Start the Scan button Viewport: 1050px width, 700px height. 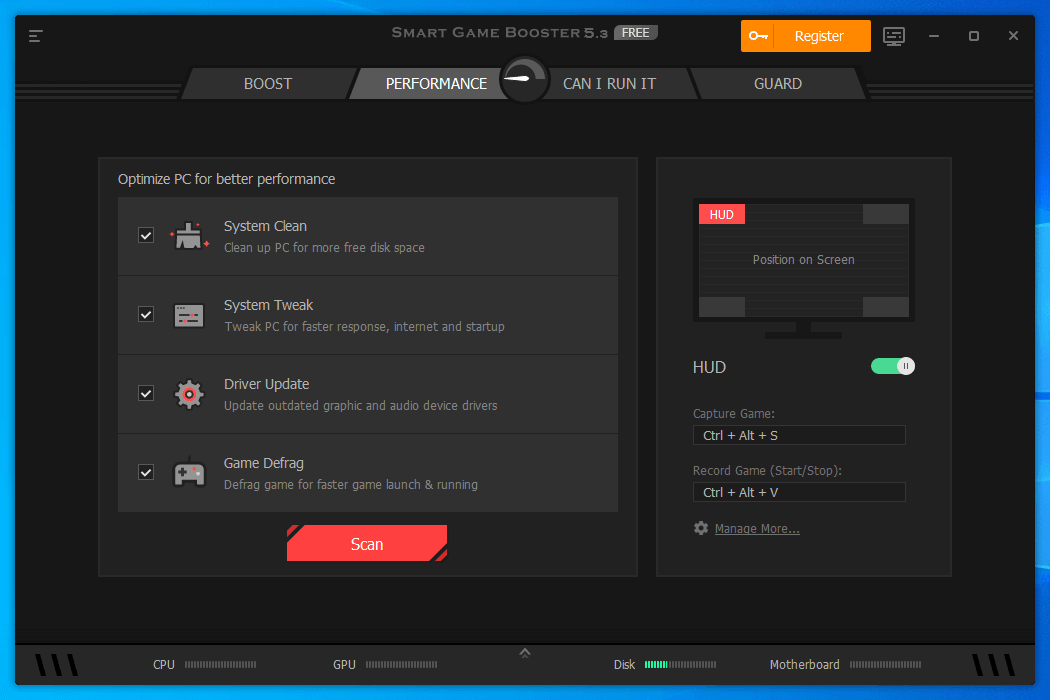367,544
